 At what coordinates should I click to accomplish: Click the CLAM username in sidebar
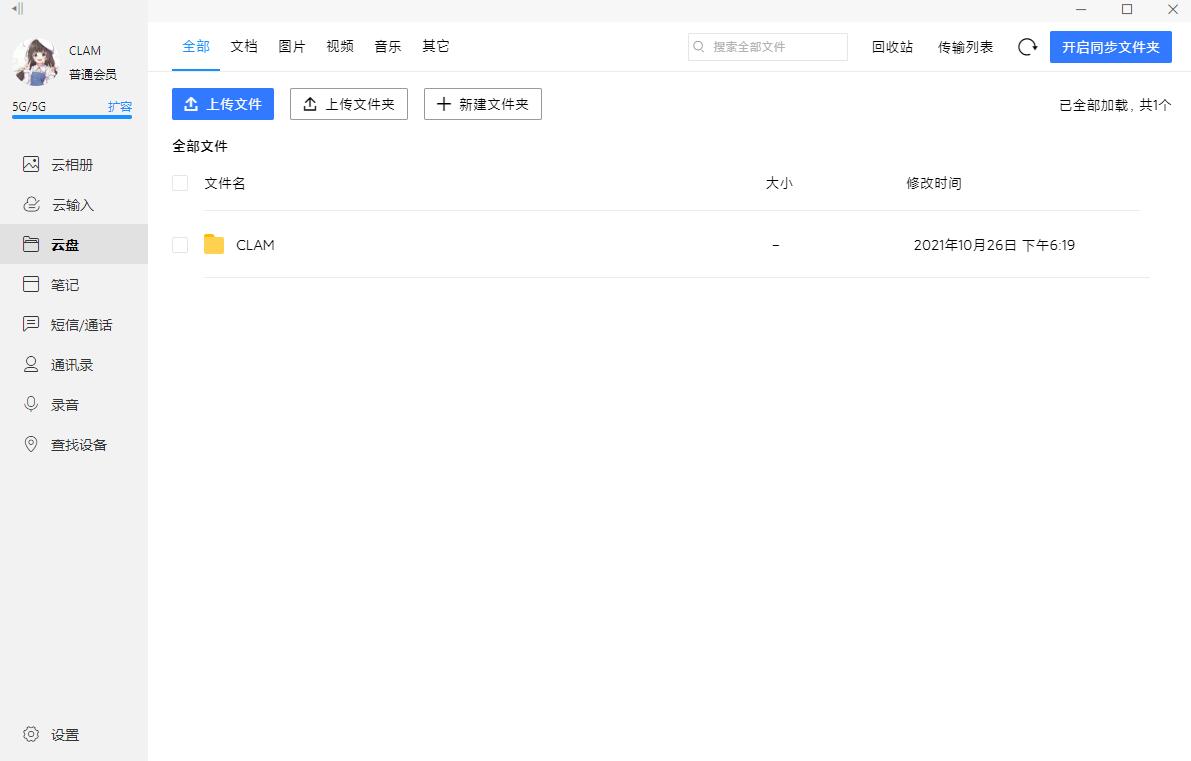tap(84, 51)
